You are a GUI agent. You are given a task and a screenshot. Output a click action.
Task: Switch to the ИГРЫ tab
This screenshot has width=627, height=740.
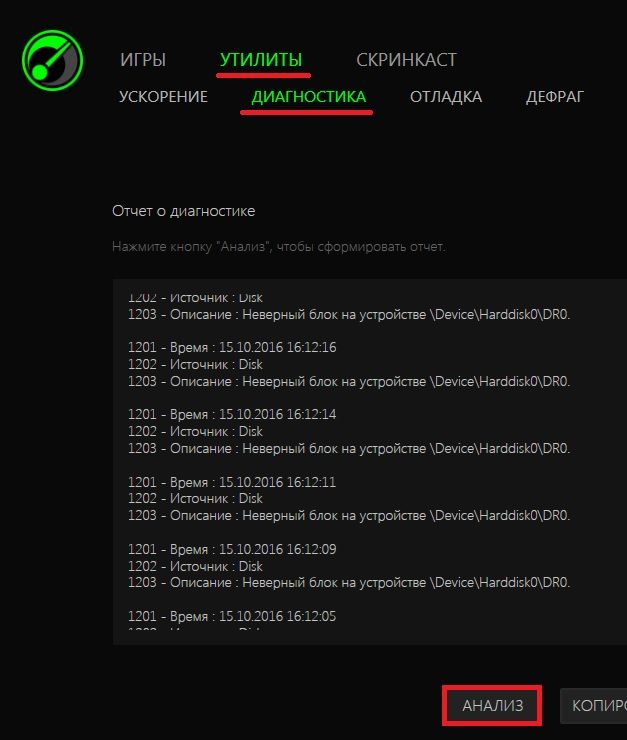143,60
